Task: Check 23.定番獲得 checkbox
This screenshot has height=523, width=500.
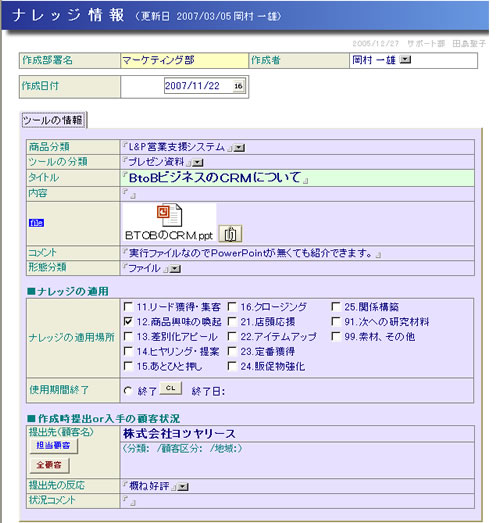Action: click(232, 351)
